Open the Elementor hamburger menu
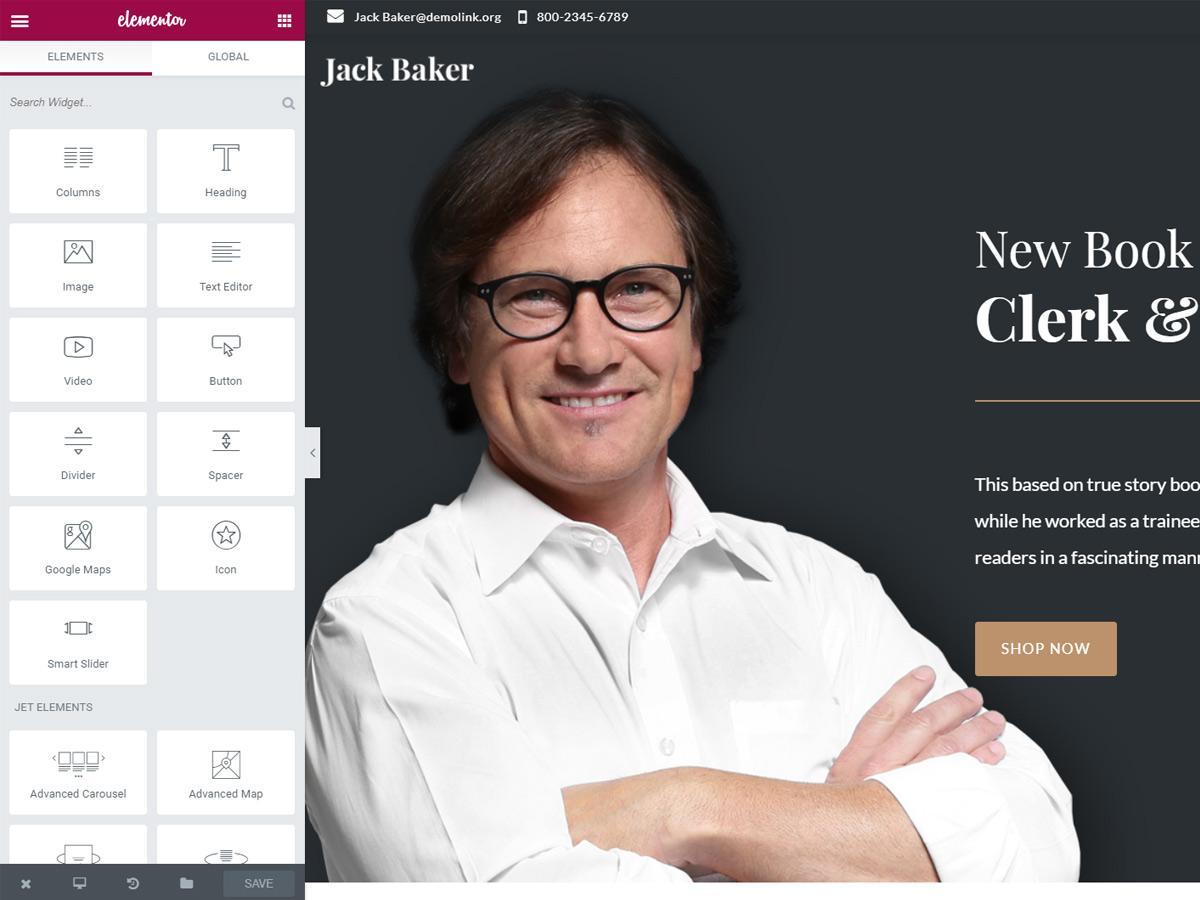The image size is (1200, 900). click(x=19, y=20)
